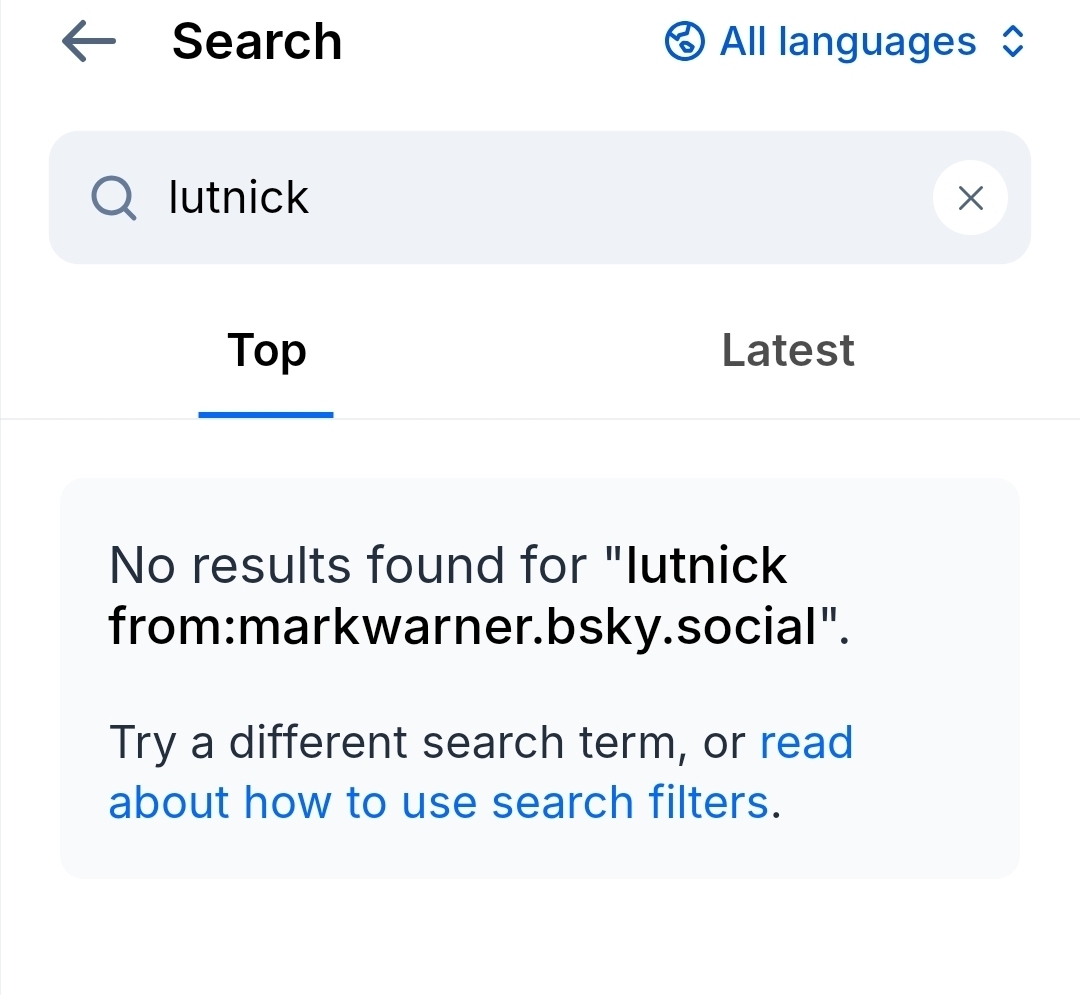
Task: Click the magnifying glass in search bar
Action: [x=114, y=198]
